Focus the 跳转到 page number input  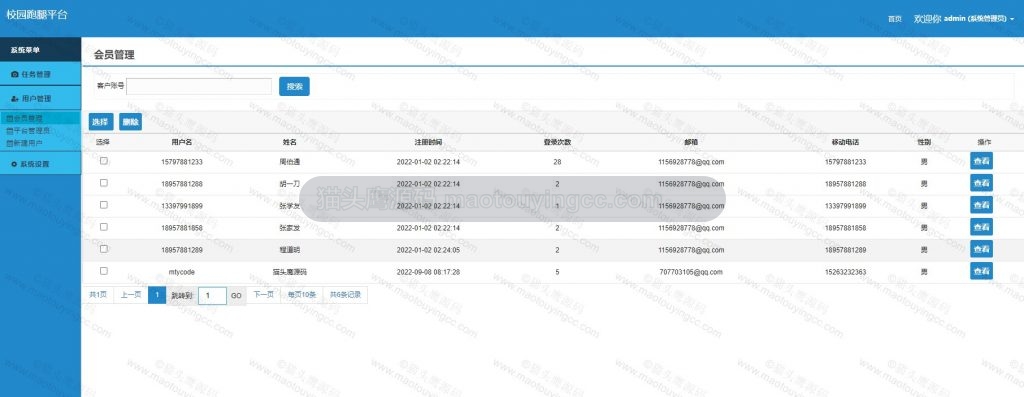click(x=212, y=296)
